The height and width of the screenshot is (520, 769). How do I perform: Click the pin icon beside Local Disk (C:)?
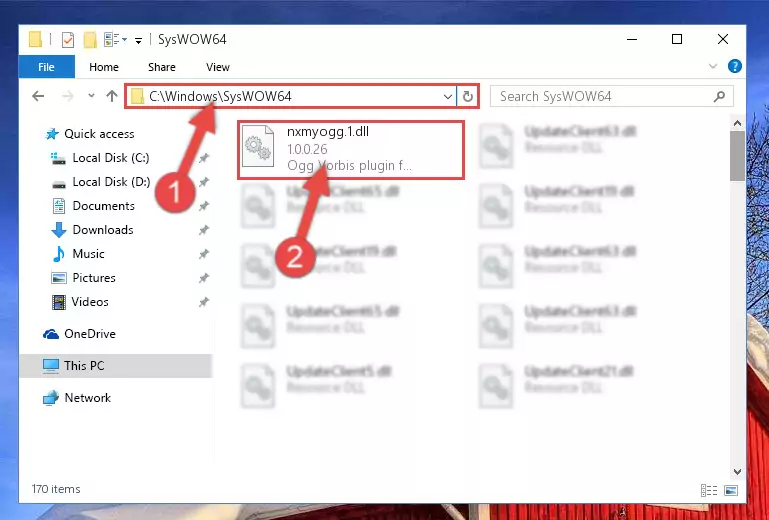click(x=204, y=158)
